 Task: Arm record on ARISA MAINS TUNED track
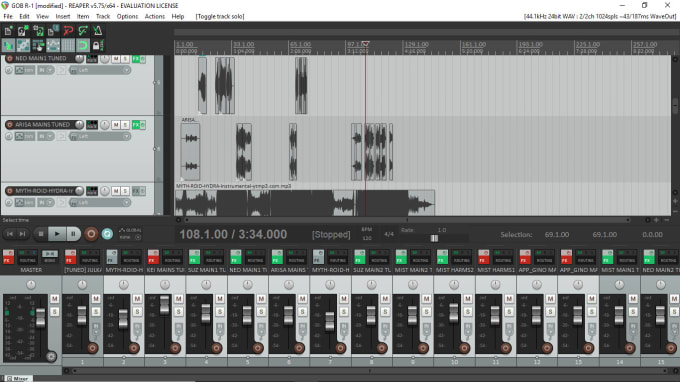(x=9, y=125)
